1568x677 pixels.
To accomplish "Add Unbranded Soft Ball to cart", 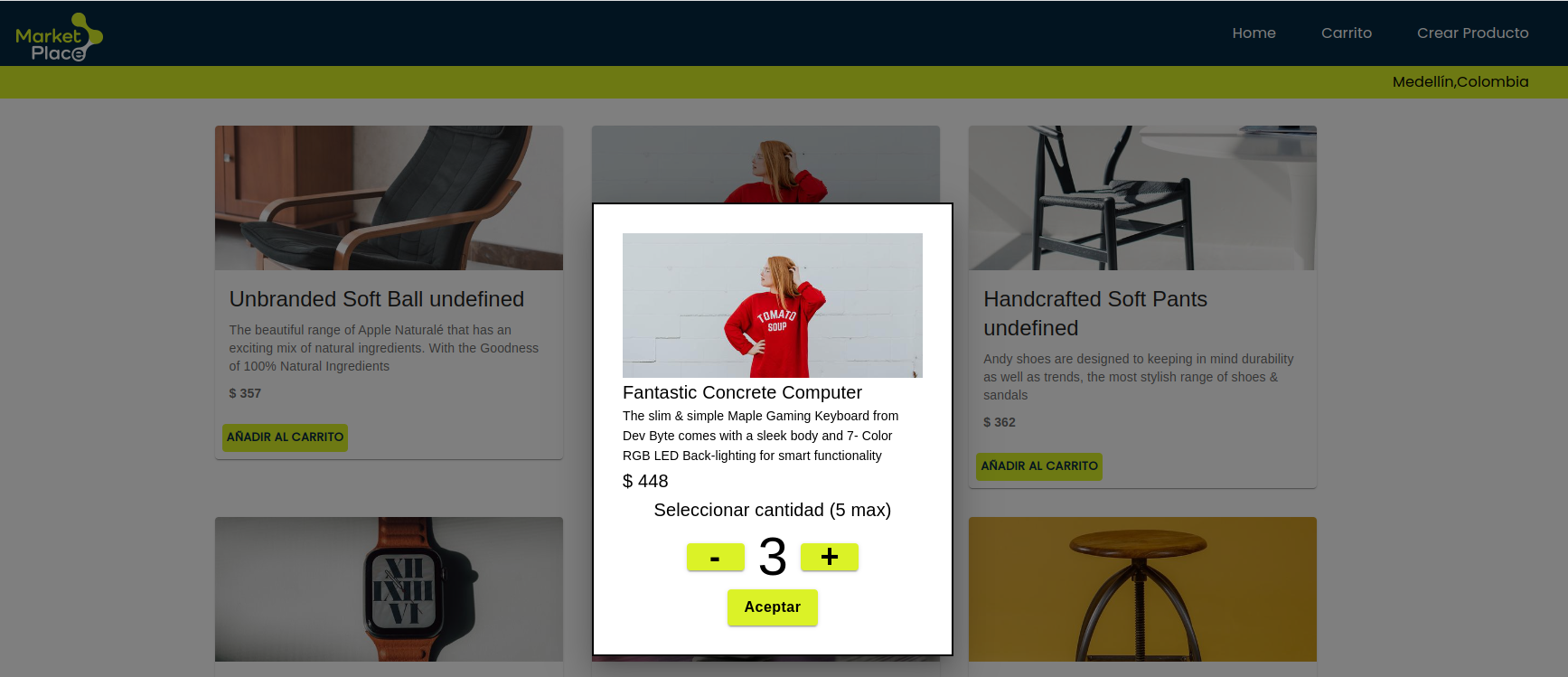I will tap(285, 437).
